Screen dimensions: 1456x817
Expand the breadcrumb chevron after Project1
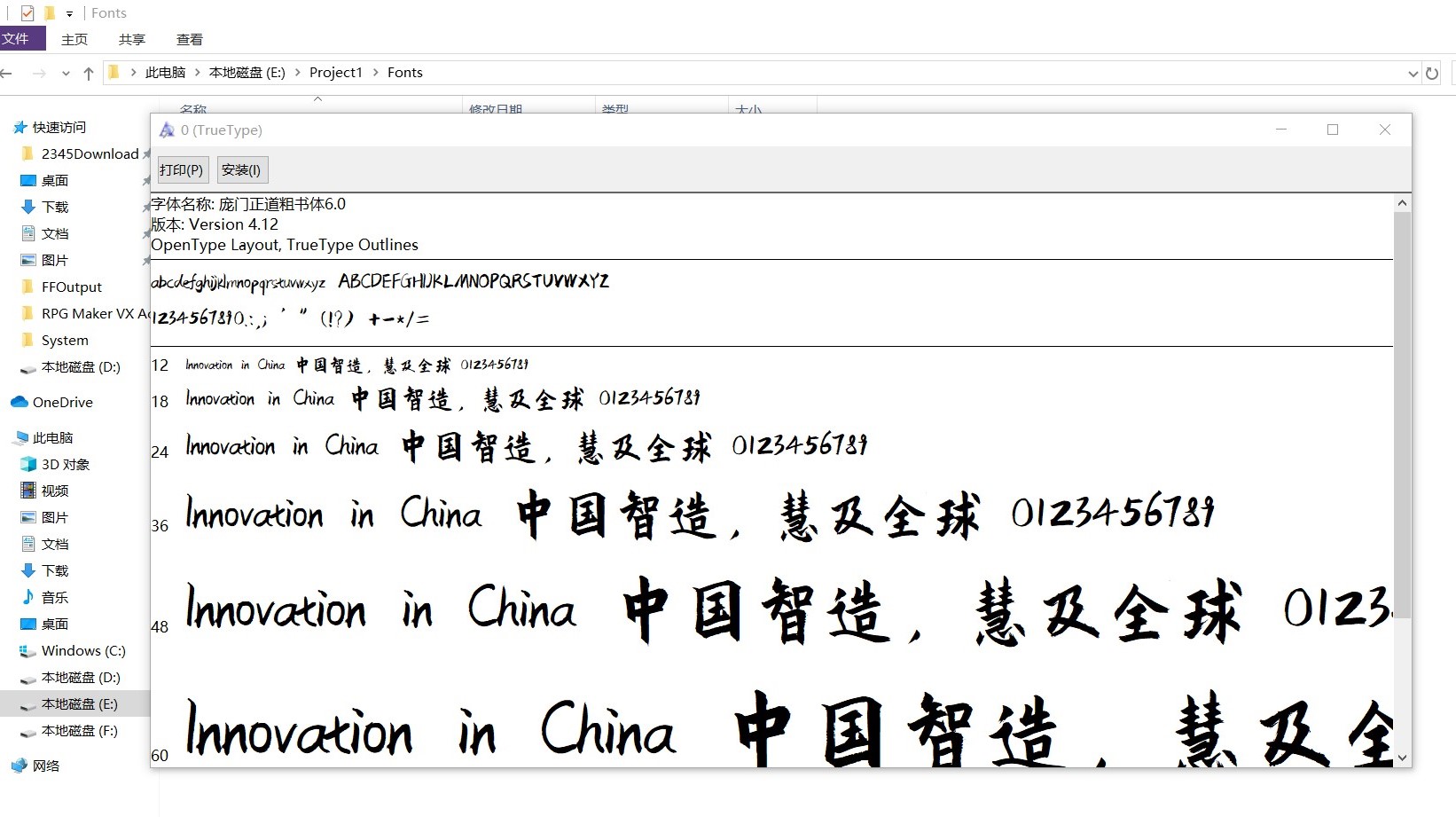376,73
